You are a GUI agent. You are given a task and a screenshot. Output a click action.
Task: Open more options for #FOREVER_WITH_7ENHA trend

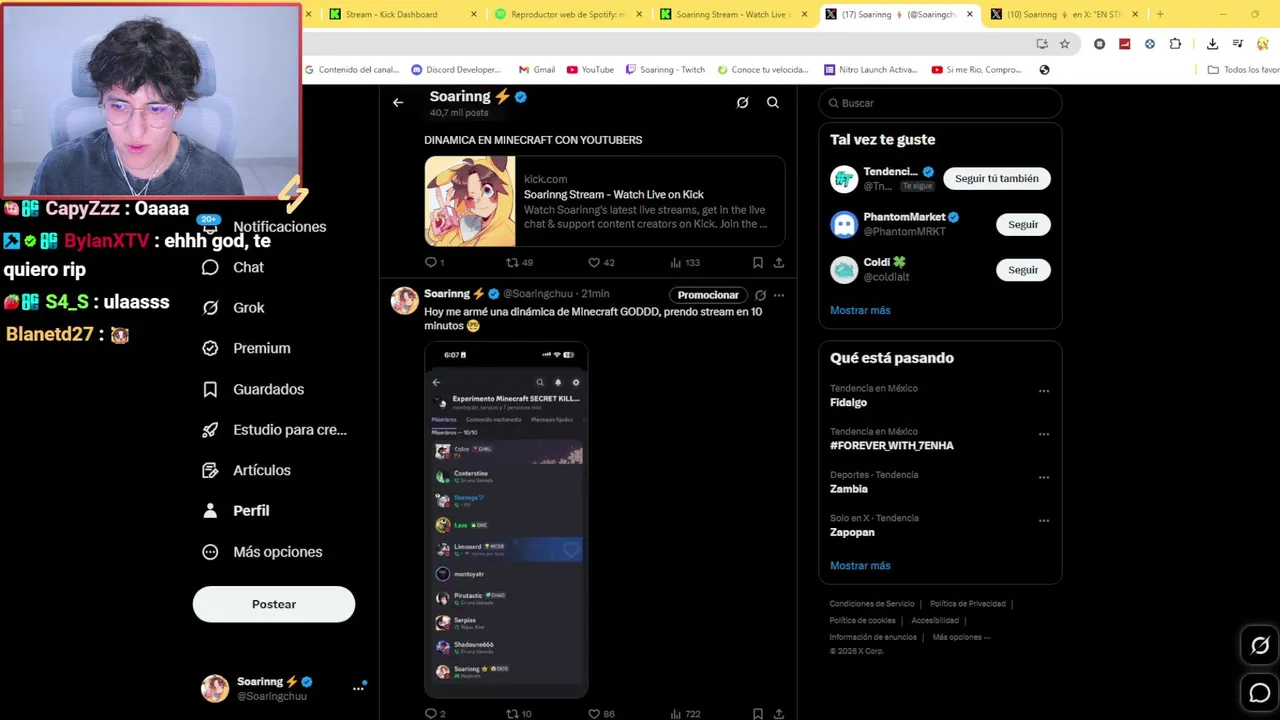click(x=1044, y=434)
